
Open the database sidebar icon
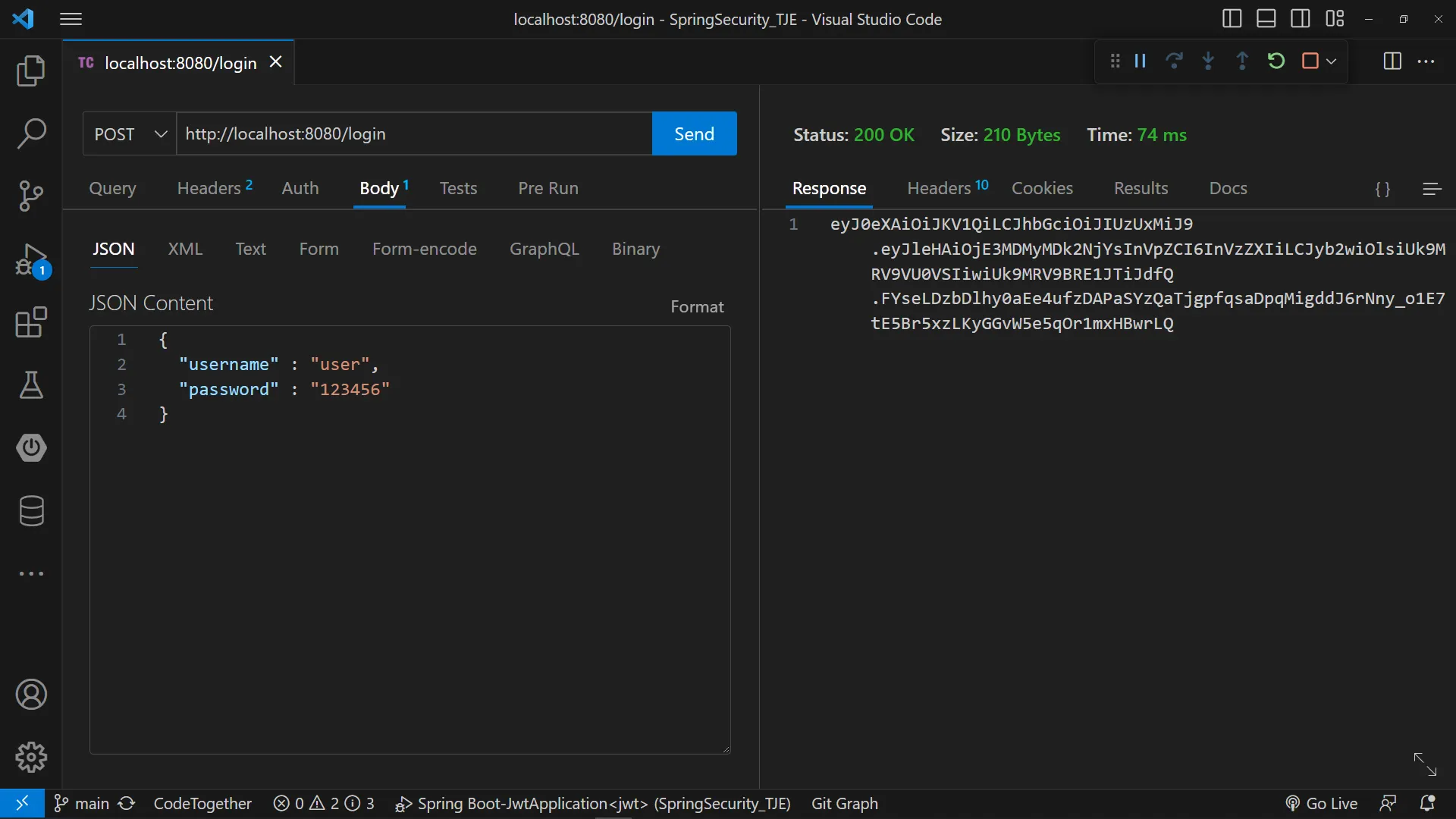point(31,511)
